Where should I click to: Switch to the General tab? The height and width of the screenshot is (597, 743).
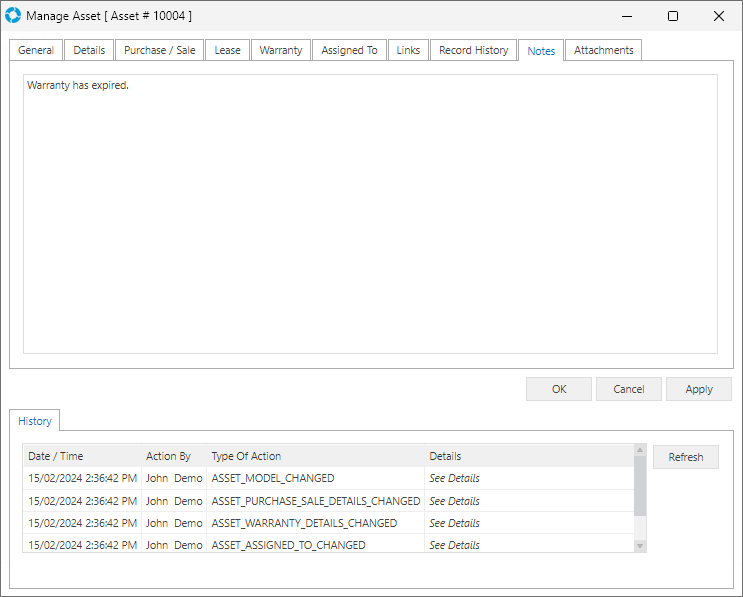tap(36, 50)
